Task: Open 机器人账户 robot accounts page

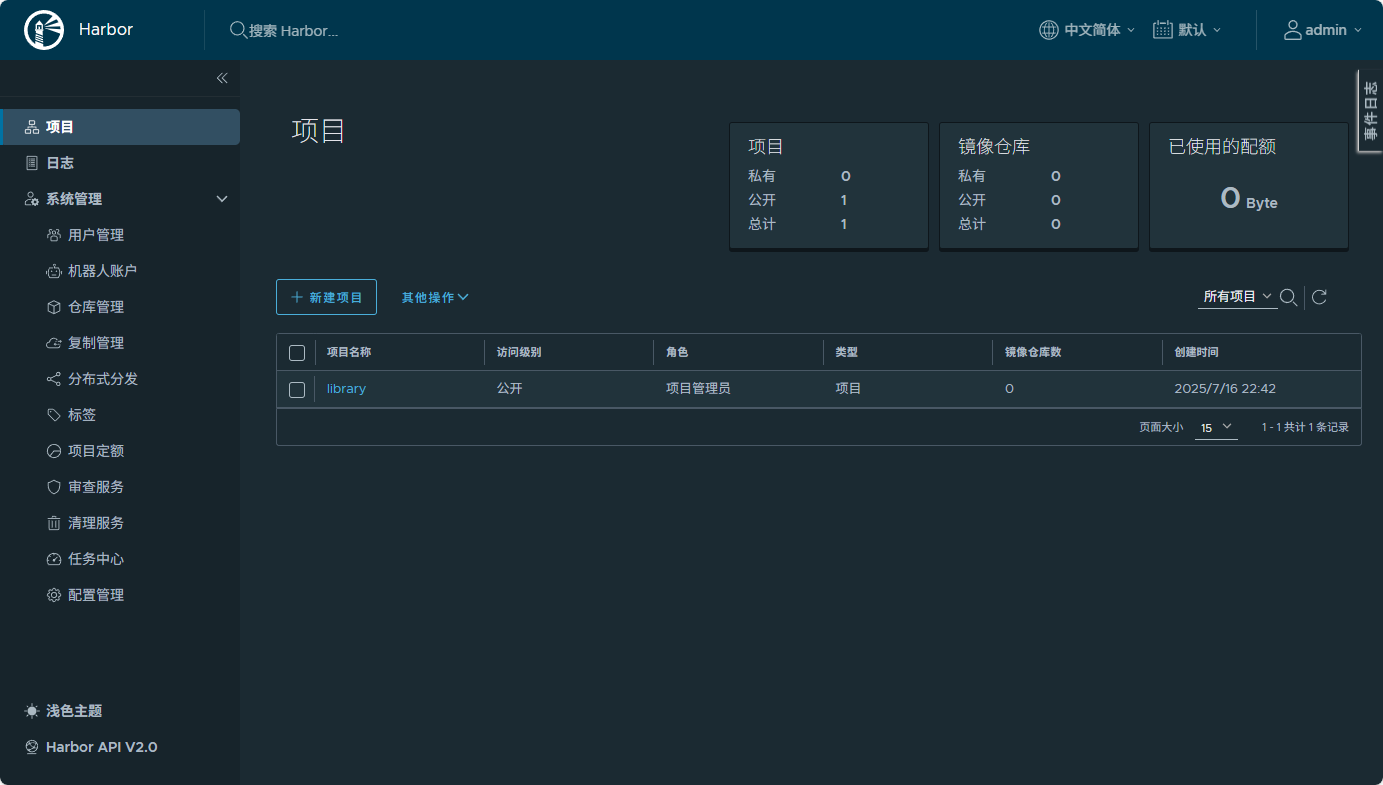Action: [101, 271]
